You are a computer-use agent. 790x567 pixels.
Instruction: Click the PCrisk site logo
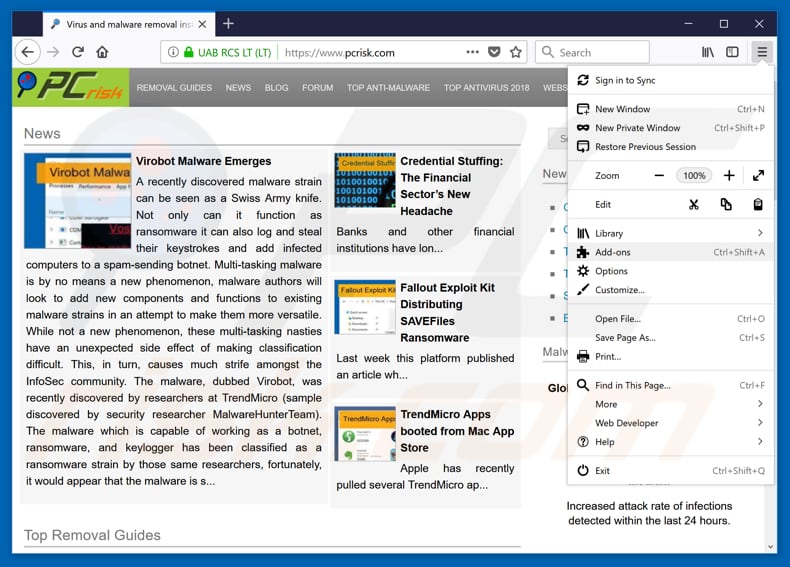71,87
